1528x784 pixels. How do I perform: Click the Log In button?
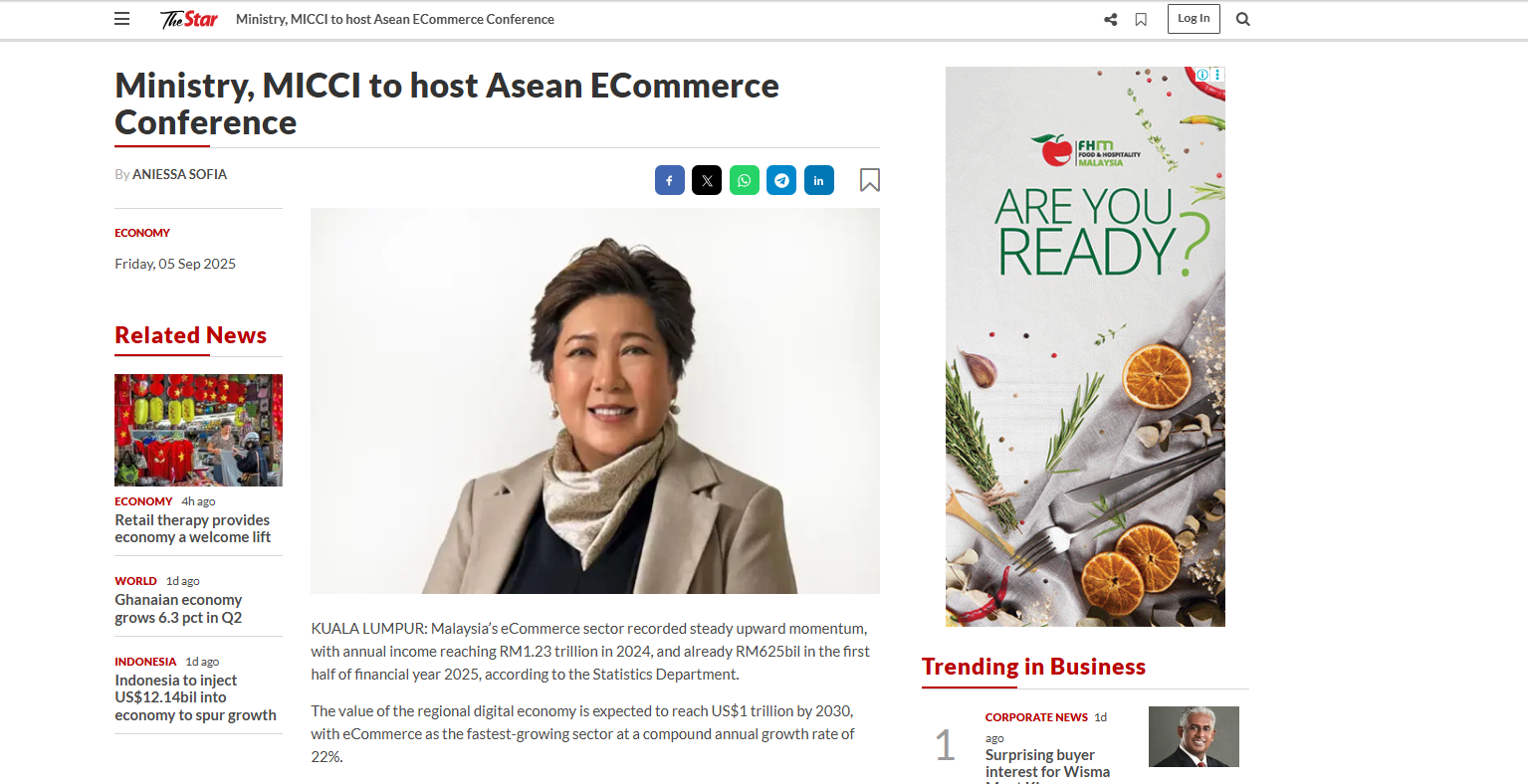pyautogui.click(x=1194, y=18)
